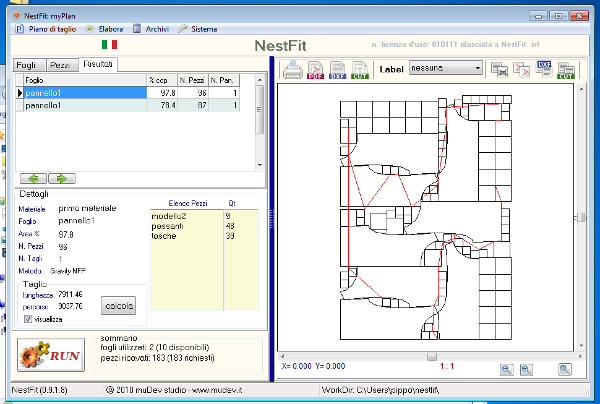The width and height of the screenshot is (600, 404).
Task: Click the Italian flag language icon
Action: pyautogui.click(x=109, y=45)
